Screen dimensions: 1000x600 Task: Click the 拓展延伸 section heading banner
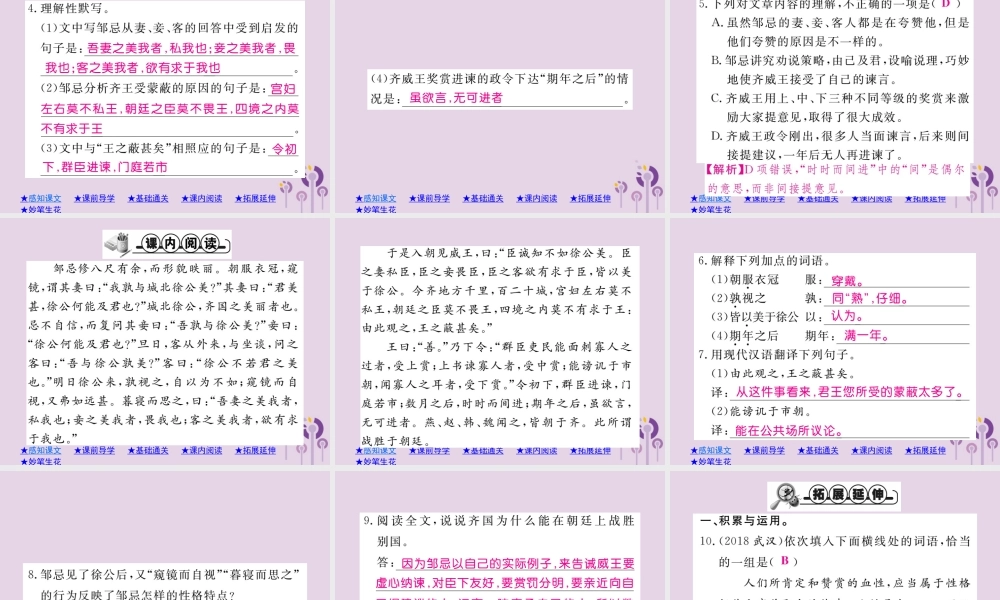pos(834,496)
